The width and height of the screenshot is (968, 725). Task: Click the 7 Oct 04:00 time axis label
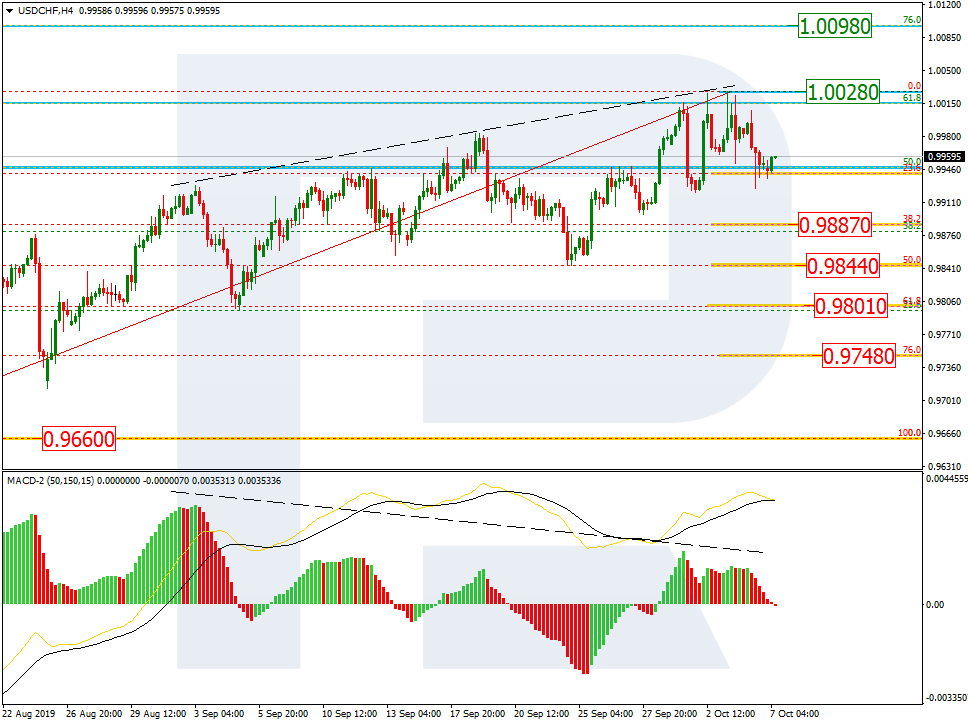(x=795, y=713)
